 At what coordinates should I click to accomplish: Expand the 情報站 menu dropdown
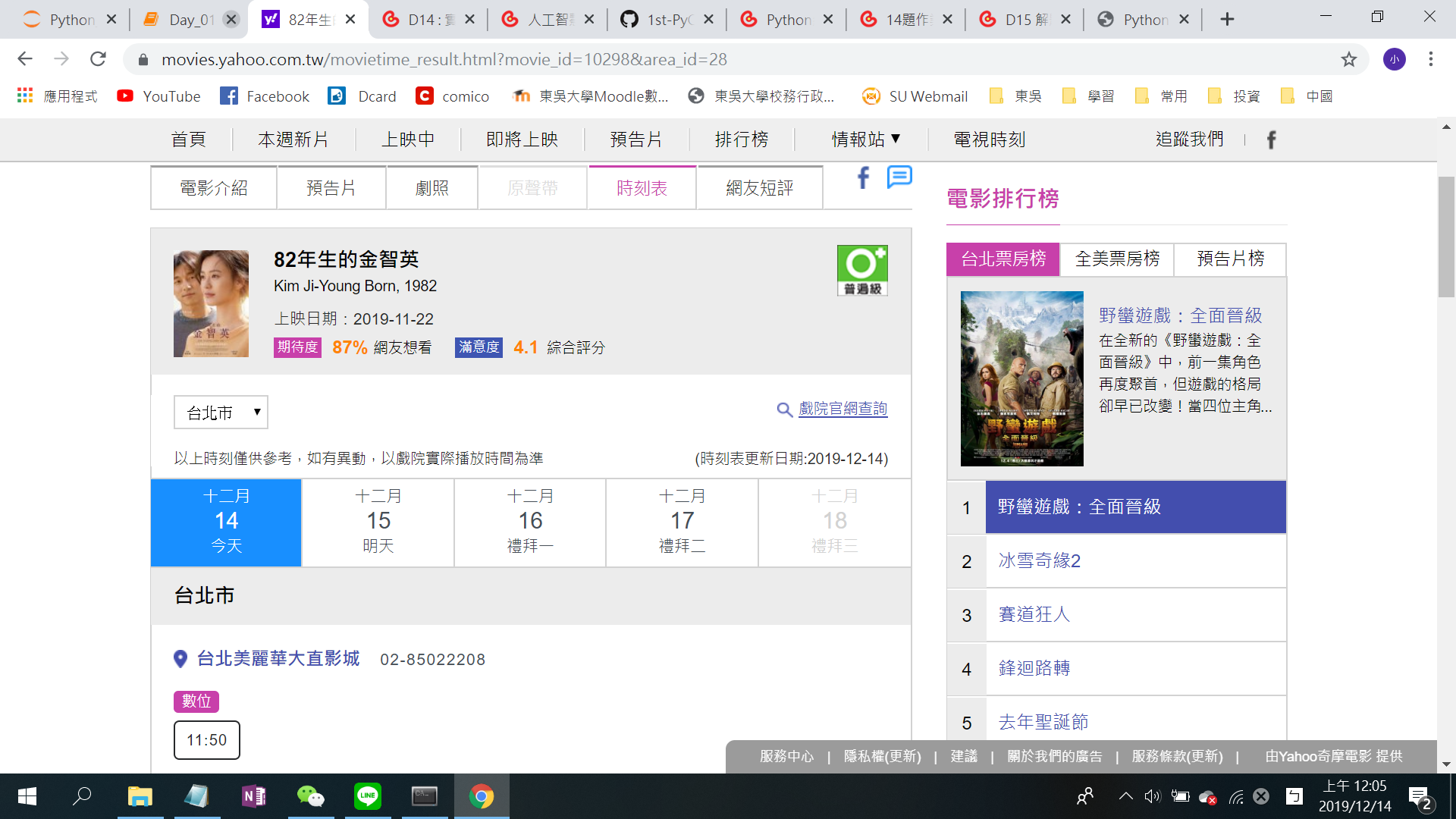click(x=866, y=140)
